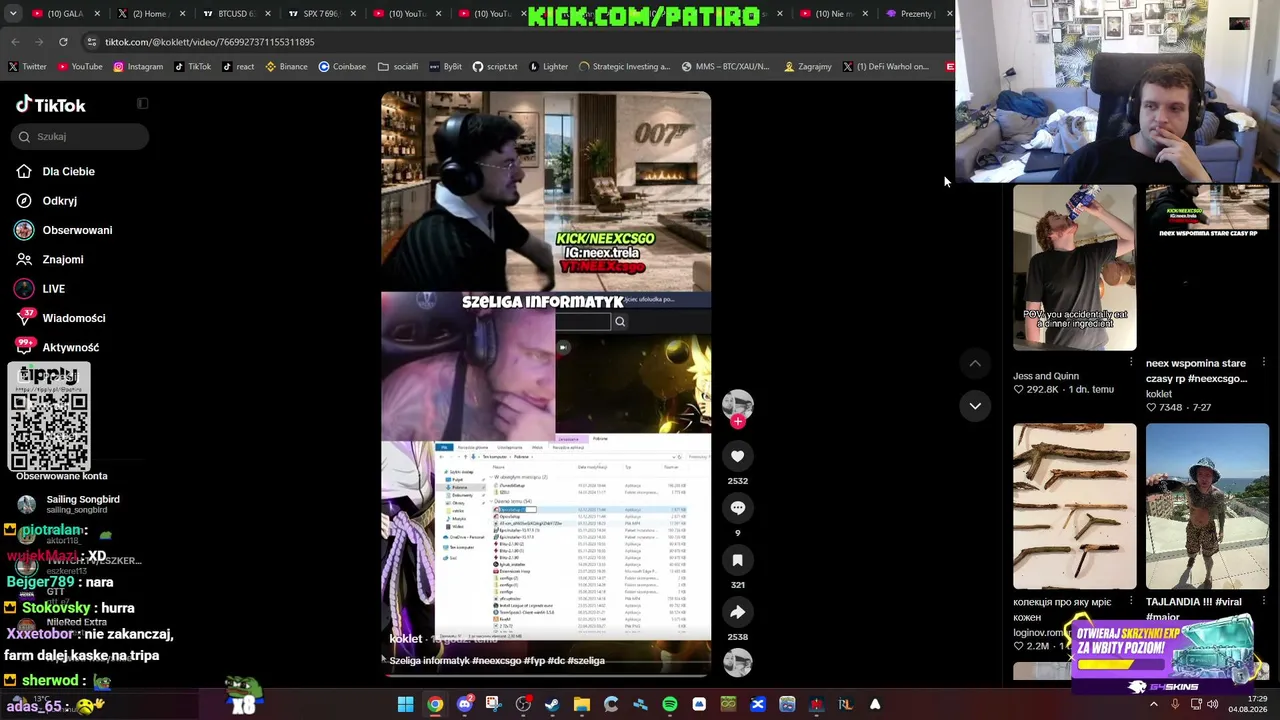This screenshot has width=1280, height=720.
Task: Open the Zagrajmy bookmark
Action: tap(808, 67)
